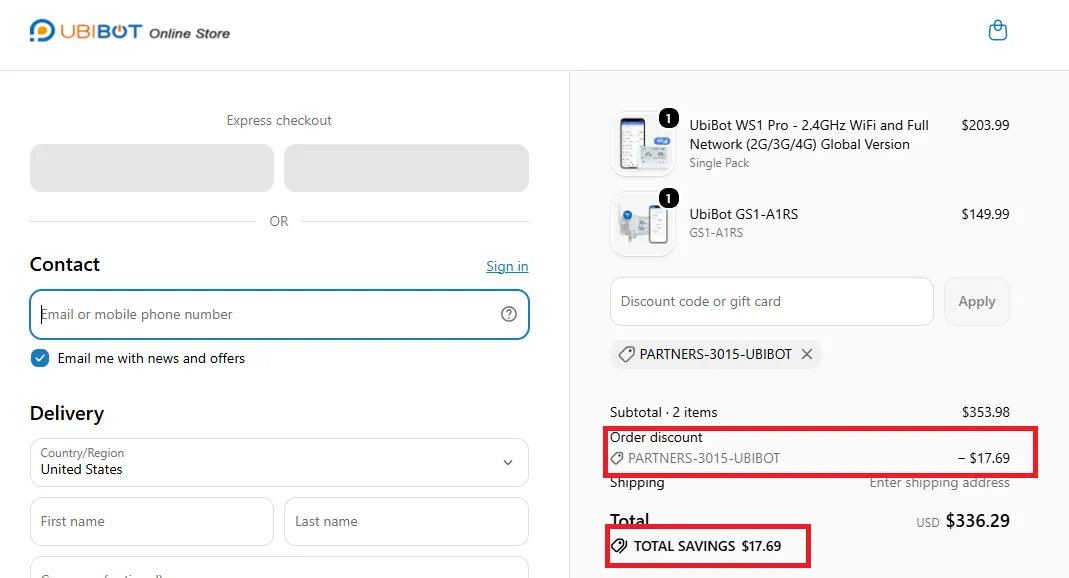Click the $149.99 price
Viewport: 1069px width, 578px height.
click(x=985, y=214)
